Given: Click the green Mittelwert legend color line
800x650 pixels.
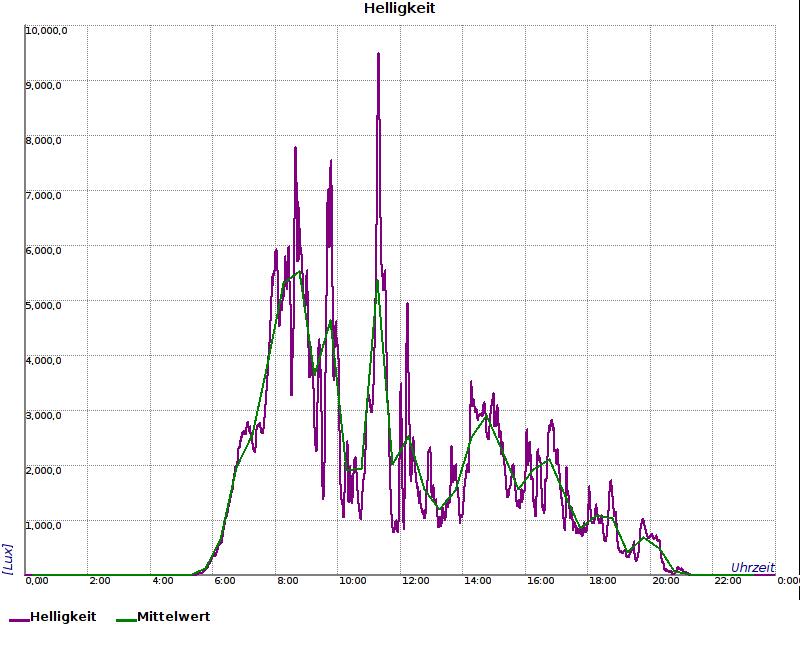Looking at the screenshot, I should (x=127, y=620).
